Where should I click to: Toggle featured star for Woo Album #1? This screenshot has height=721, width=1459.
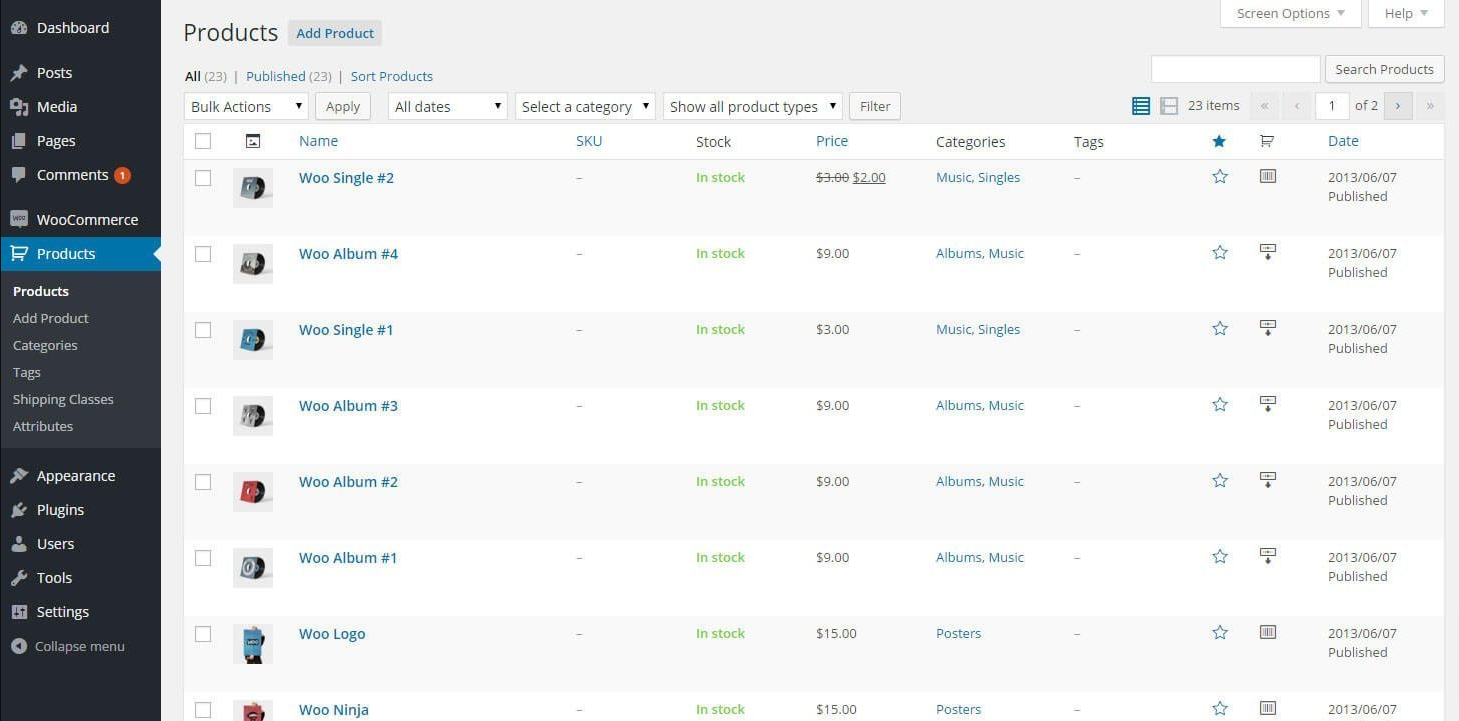[x=1219, y=557]
